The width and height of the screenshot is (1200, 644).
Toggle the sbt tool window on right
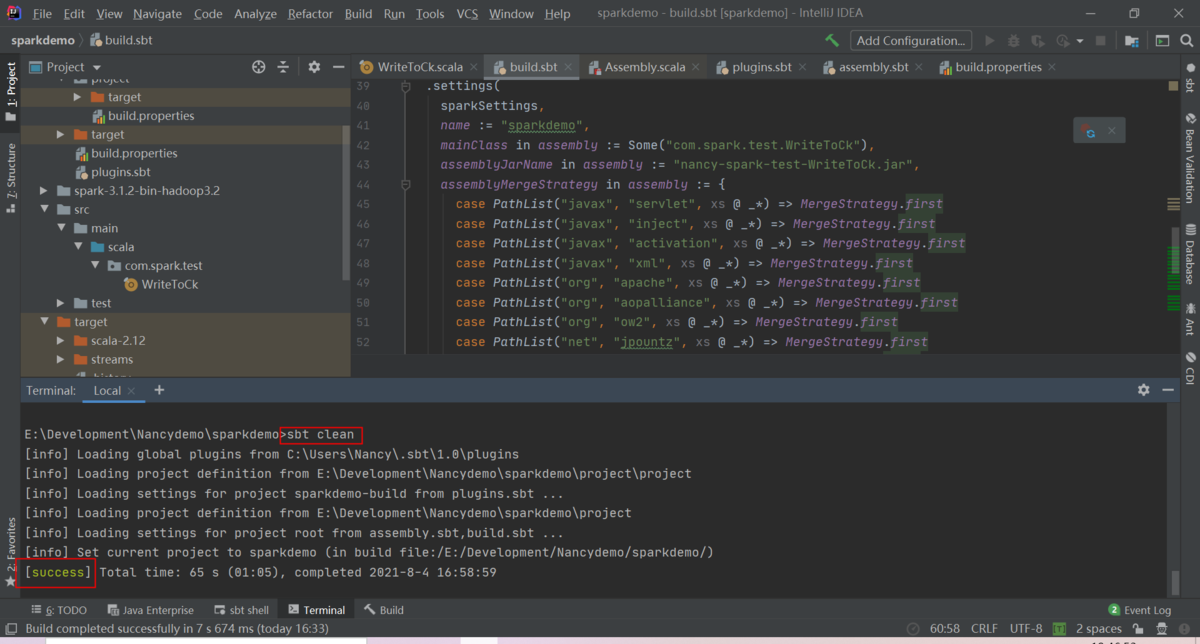tap(1190, 78)
